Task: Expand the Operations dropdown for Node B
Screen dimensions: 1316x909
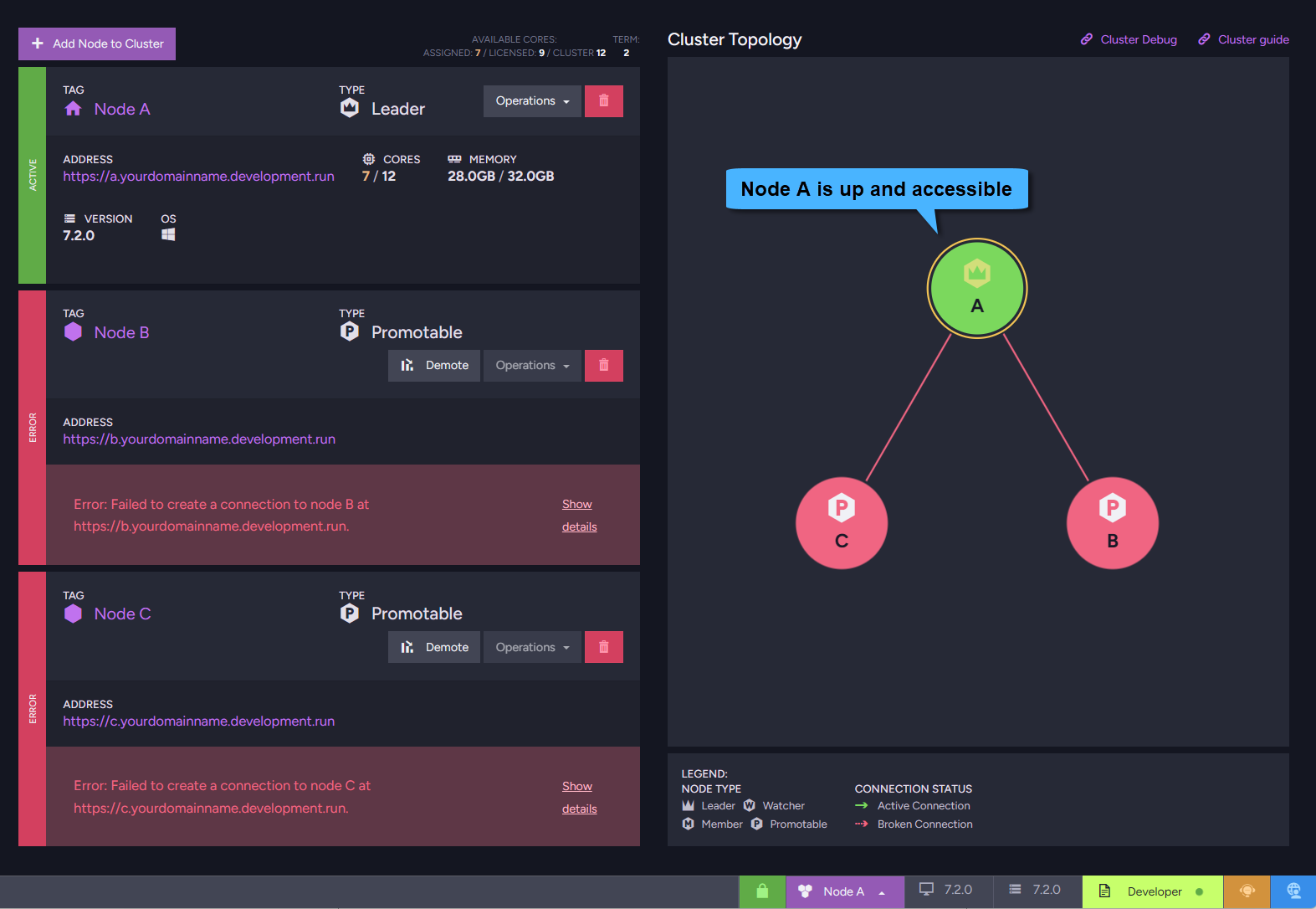Action: (x=532, y=366)
